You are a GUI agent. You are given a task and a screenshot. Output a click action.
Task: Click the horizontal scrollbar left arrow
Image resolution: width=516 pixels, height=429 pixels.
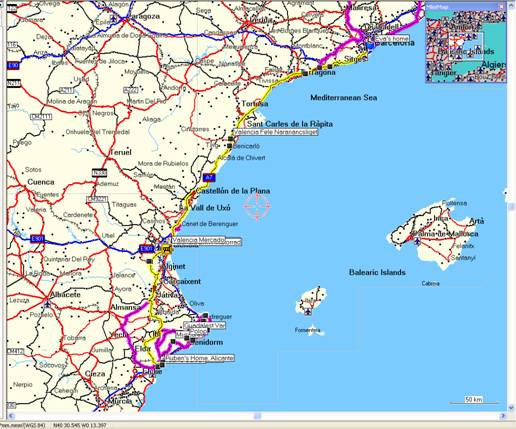[11, 416]
